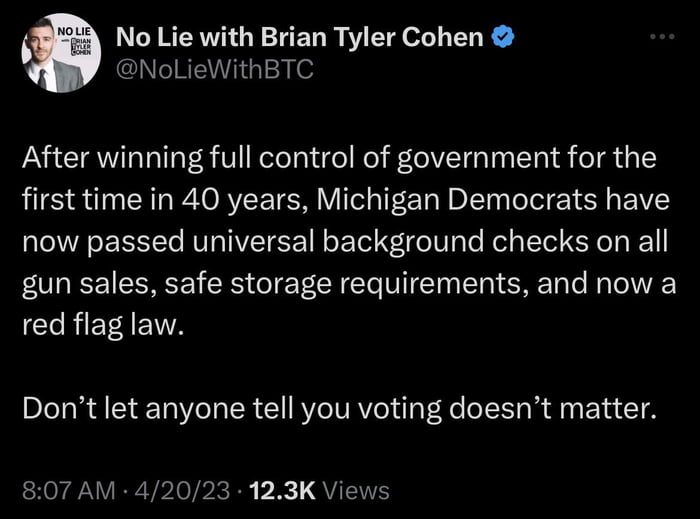
Task: Click the NO LIE logo text in avatar
Action: (x=72, y=32)
